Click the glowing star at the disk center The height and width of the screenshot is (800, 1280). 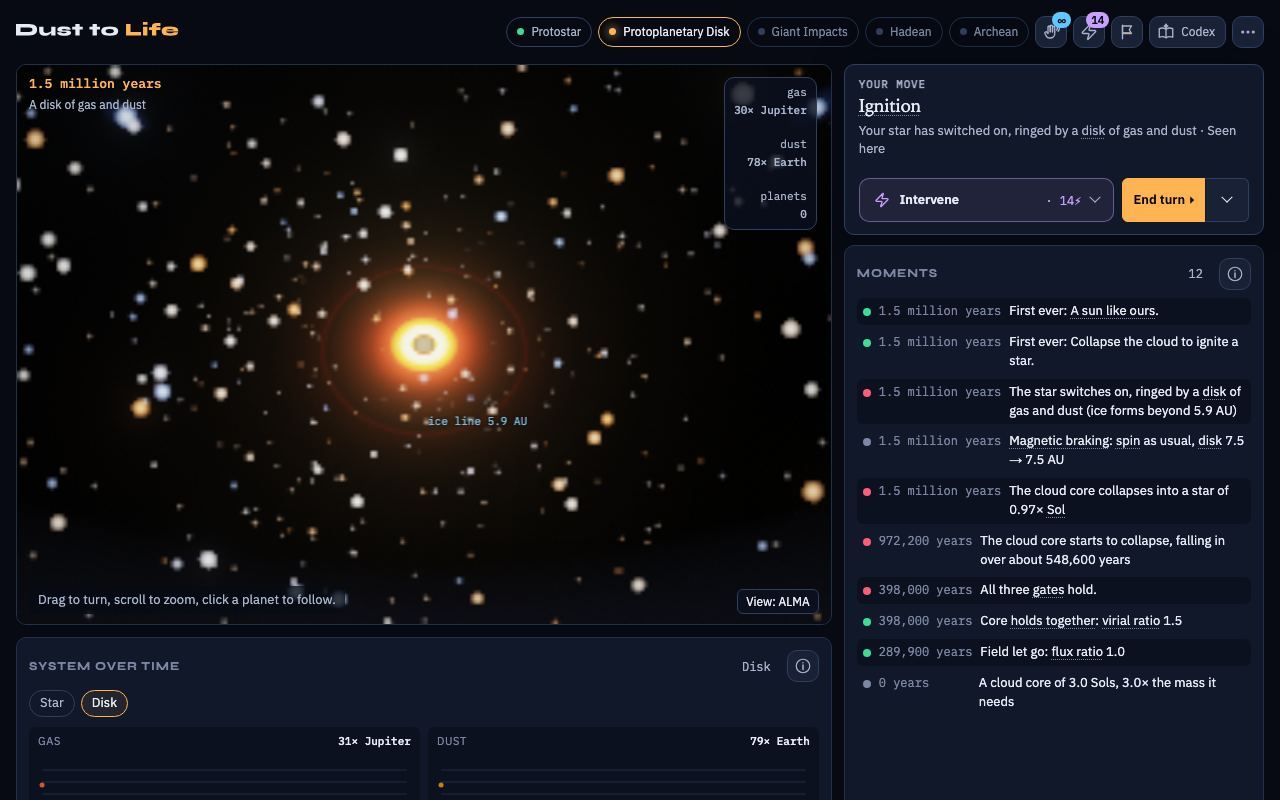(424, 345)
